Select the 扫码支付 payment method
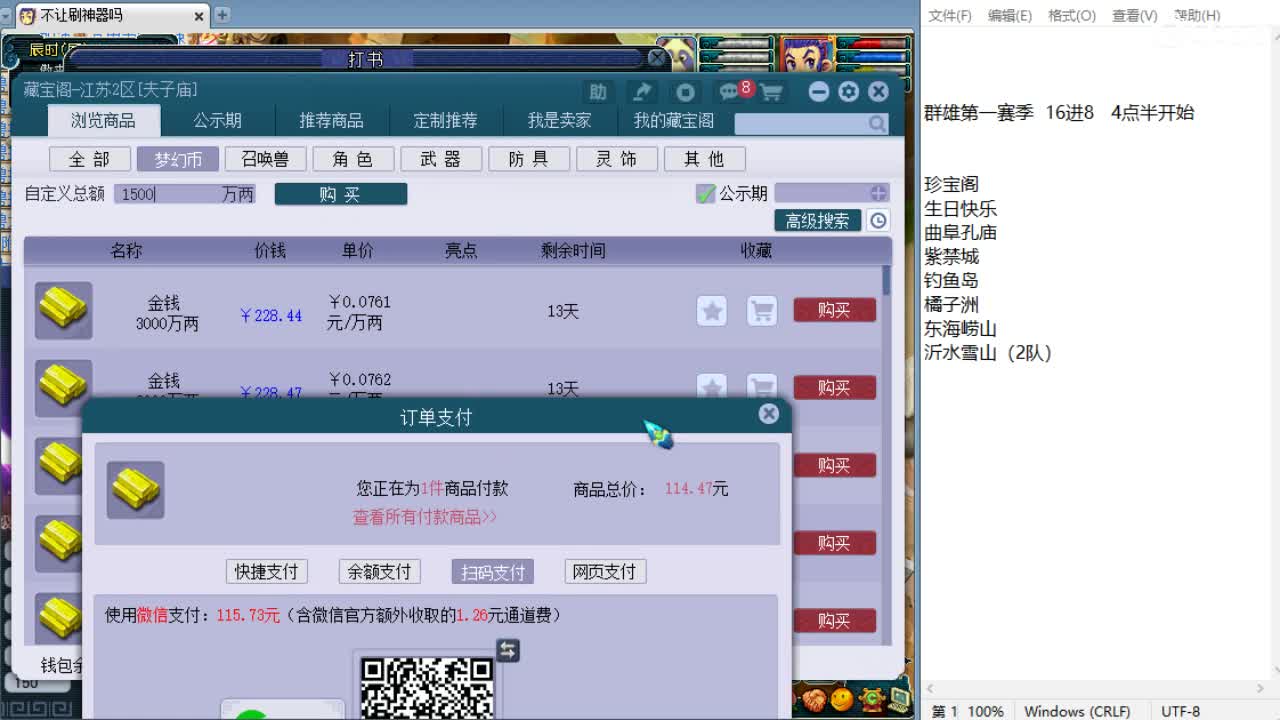Viewport: 1280px width, 720px height. [492, 572]
